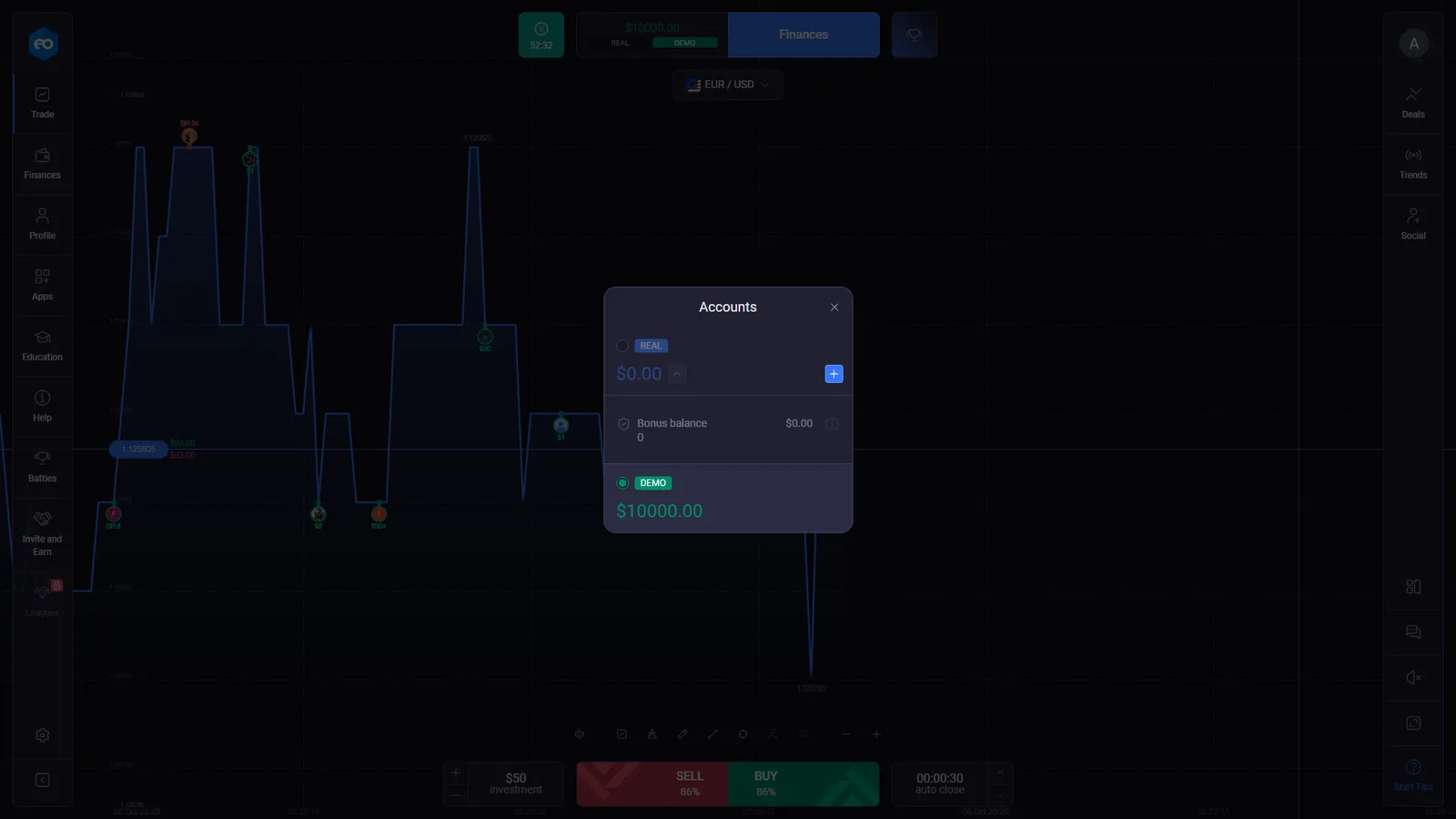
Task: Open the Deals panel
Action: point(1413,103)
